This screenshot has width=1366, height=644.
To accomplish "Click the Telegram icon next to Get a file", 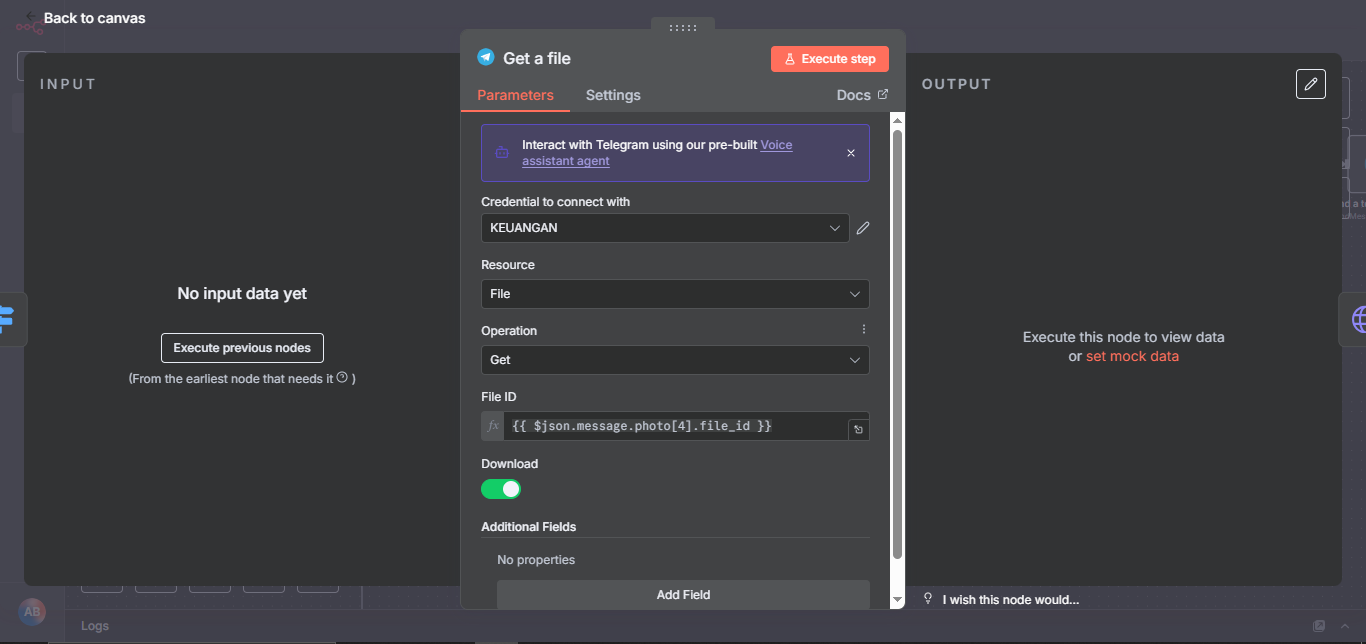I will (486, 58).
